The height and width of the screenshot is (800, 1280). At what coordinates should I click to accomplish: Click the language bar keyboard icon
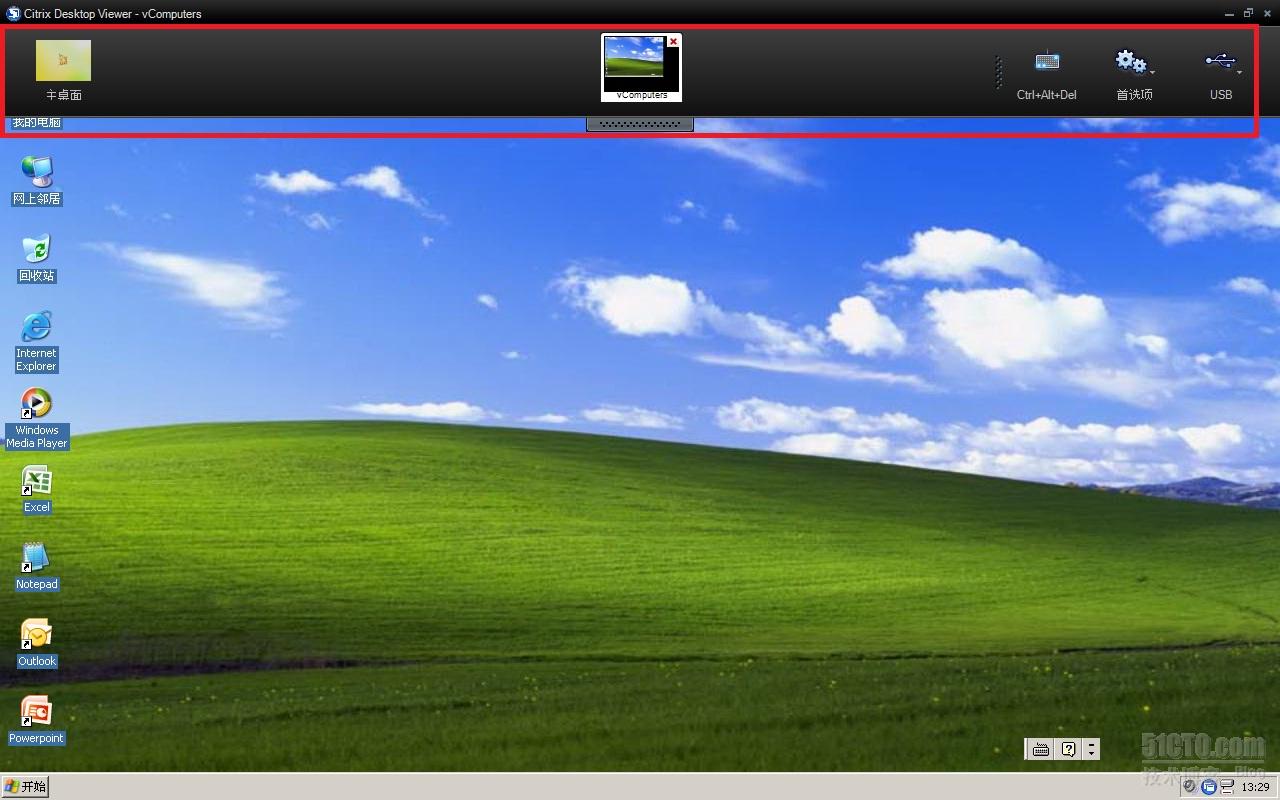[x=1041, y=749]
